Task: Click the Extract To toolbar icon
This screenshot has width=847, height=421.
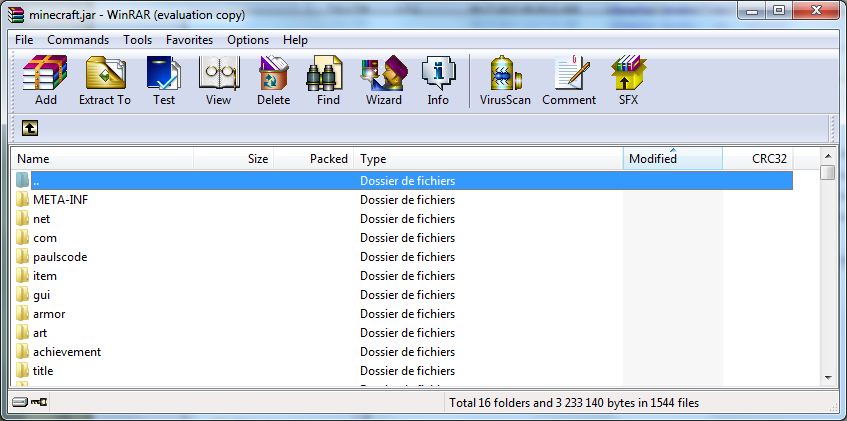Action: (x=106, y=73)
